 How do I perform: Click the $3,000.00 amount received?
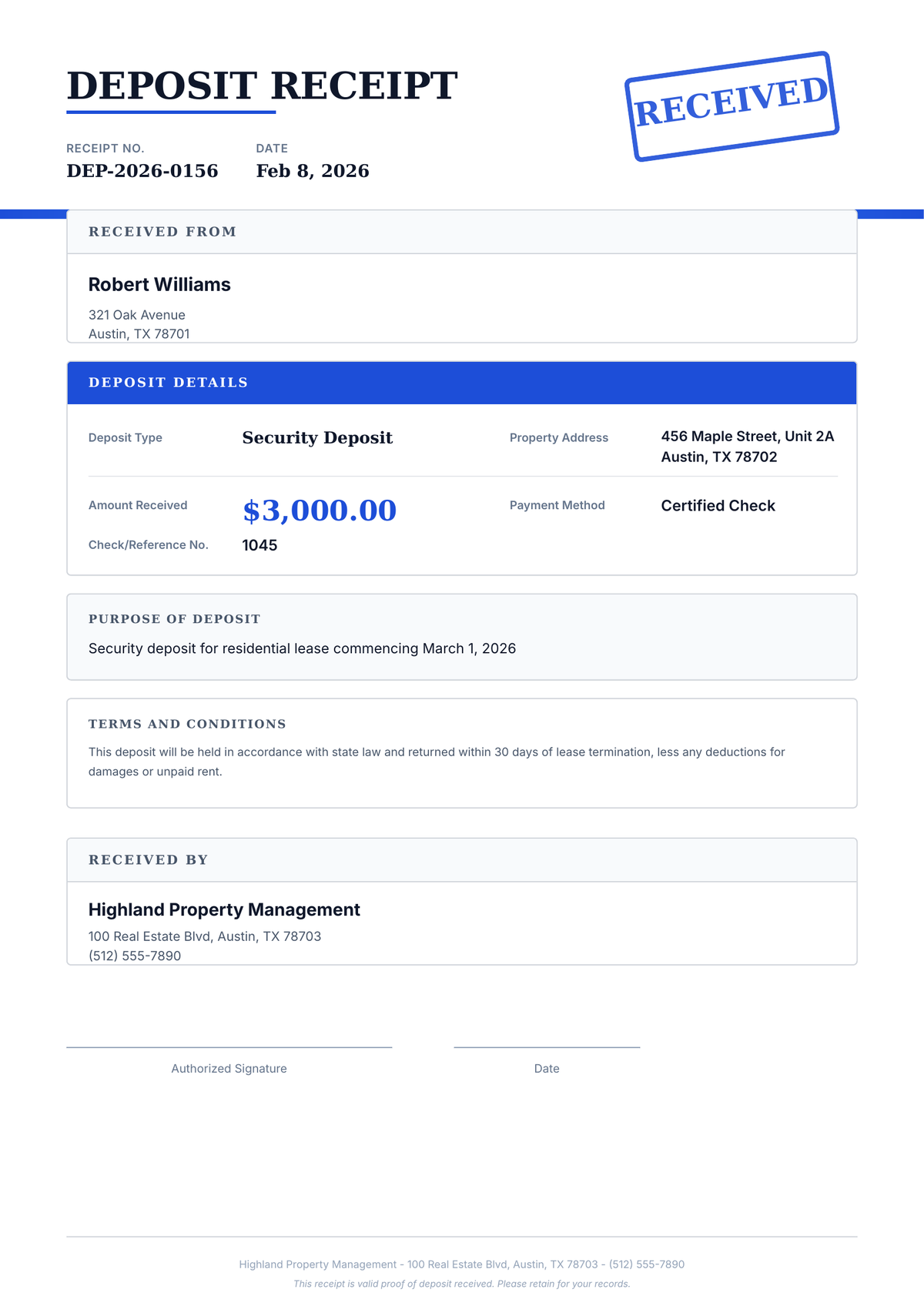pos(320,511)
